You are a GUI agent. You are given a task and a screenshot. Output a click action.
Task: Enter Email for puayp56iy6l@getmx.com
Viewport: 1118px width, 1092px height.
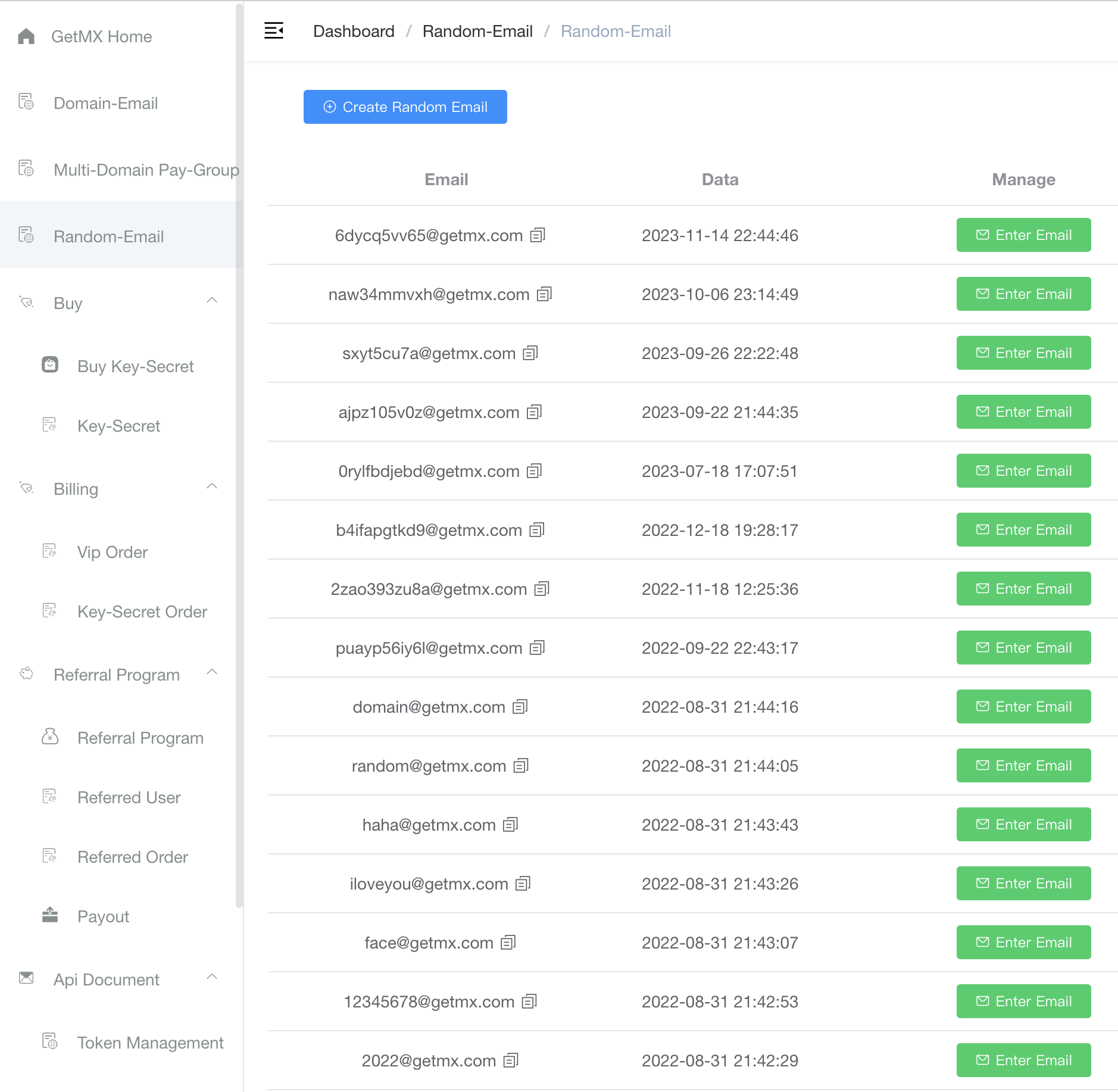point(1024,648)
